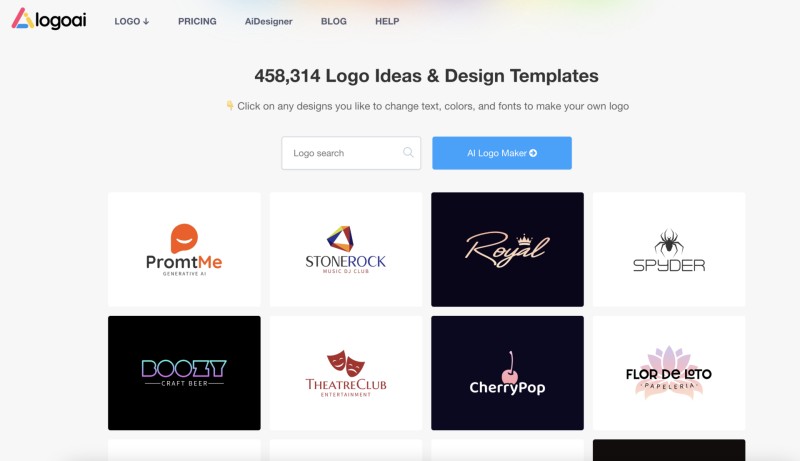Choose the StoneRock Music DJ Club template
This screenshot has width=800, height=461.
pos(346,249)
